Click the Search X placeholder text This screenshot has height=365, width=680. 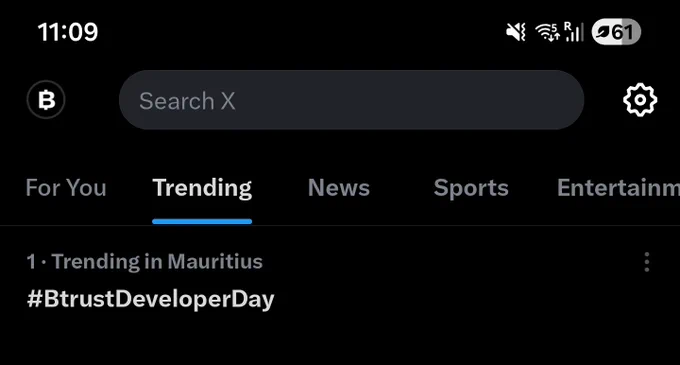pos(187,101)
